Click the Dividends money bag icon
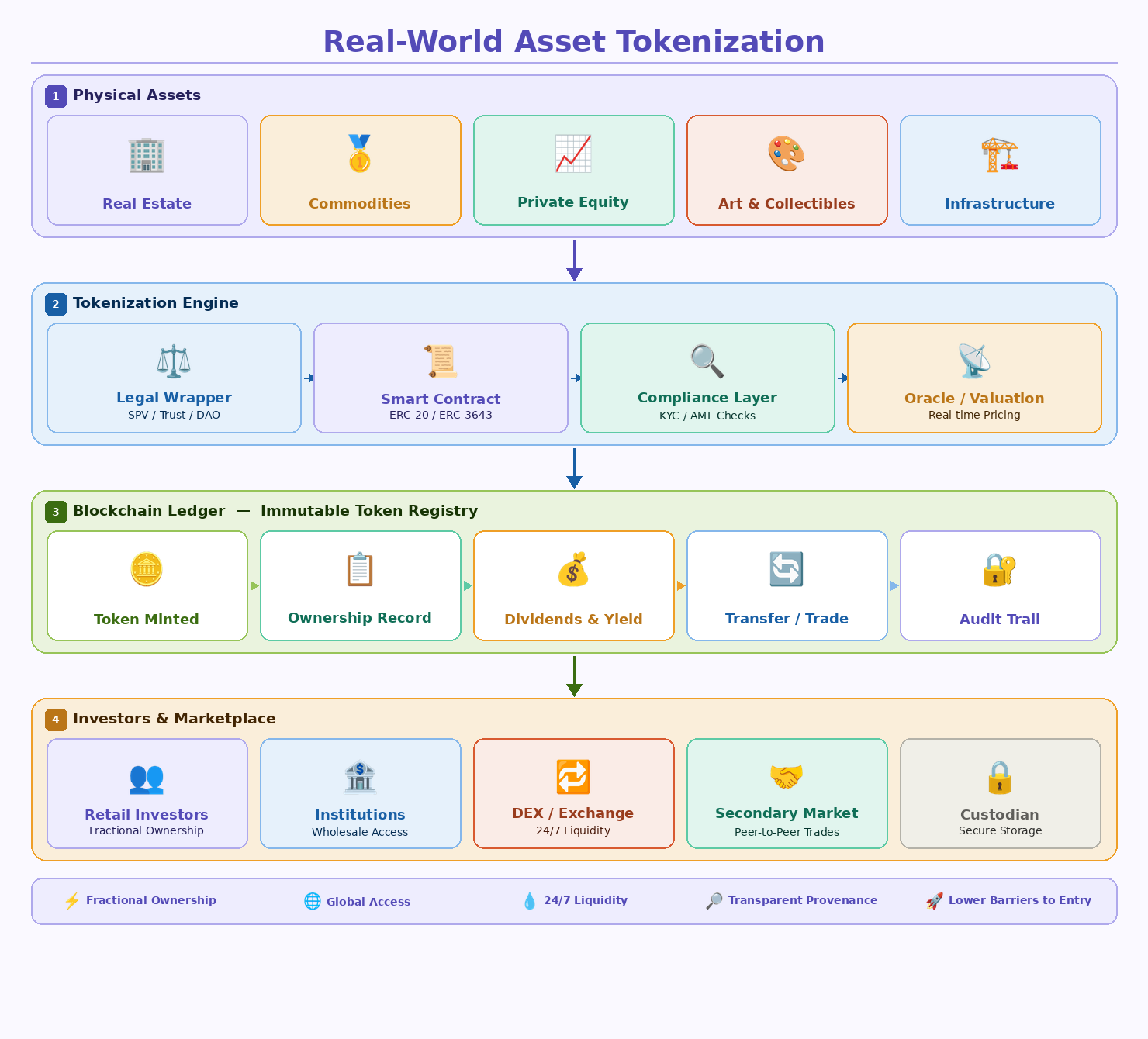1148x1039 pixels. click(x=573, y=568)
